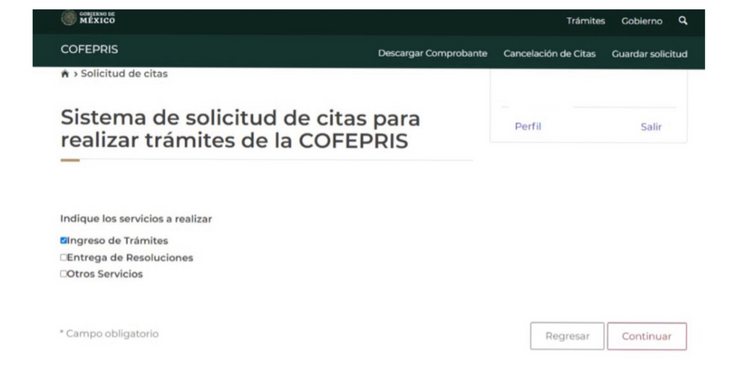Click the Solicitud de citas breadcrumb
The height and width of the screenshot is (370, 740).
click(x=124, y=74)
